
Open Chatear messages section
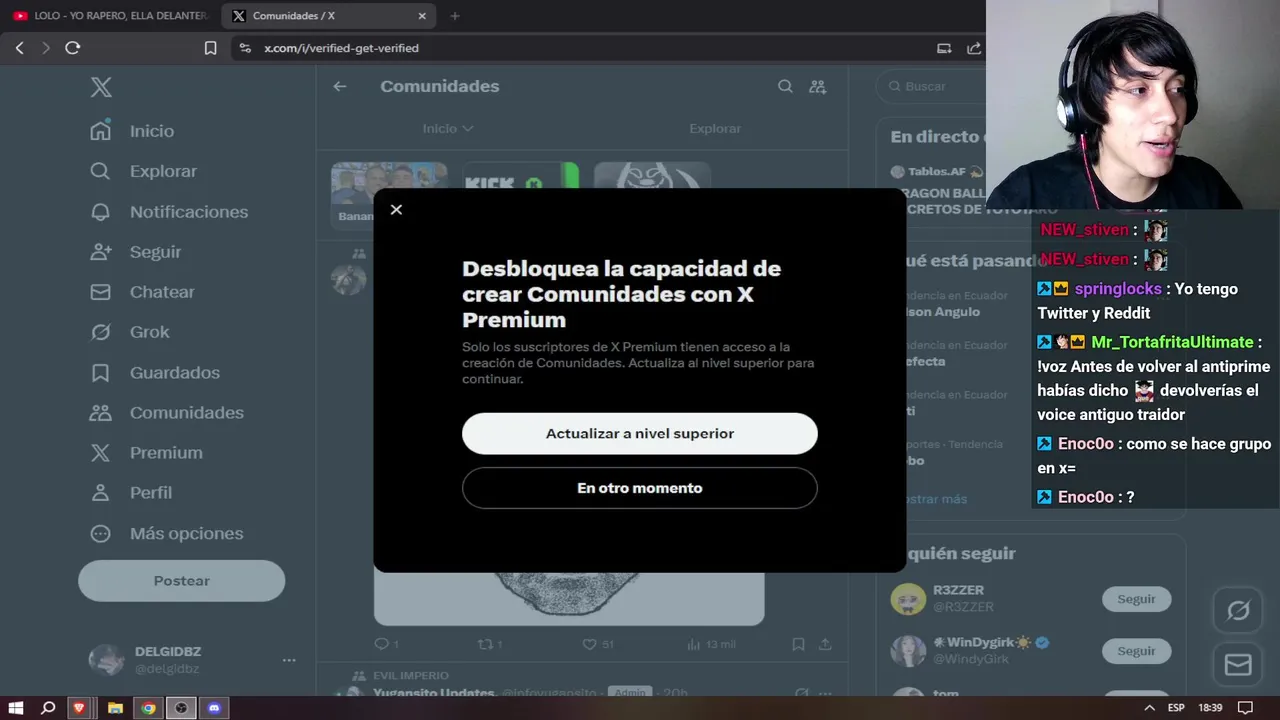(x=142, y=292)
